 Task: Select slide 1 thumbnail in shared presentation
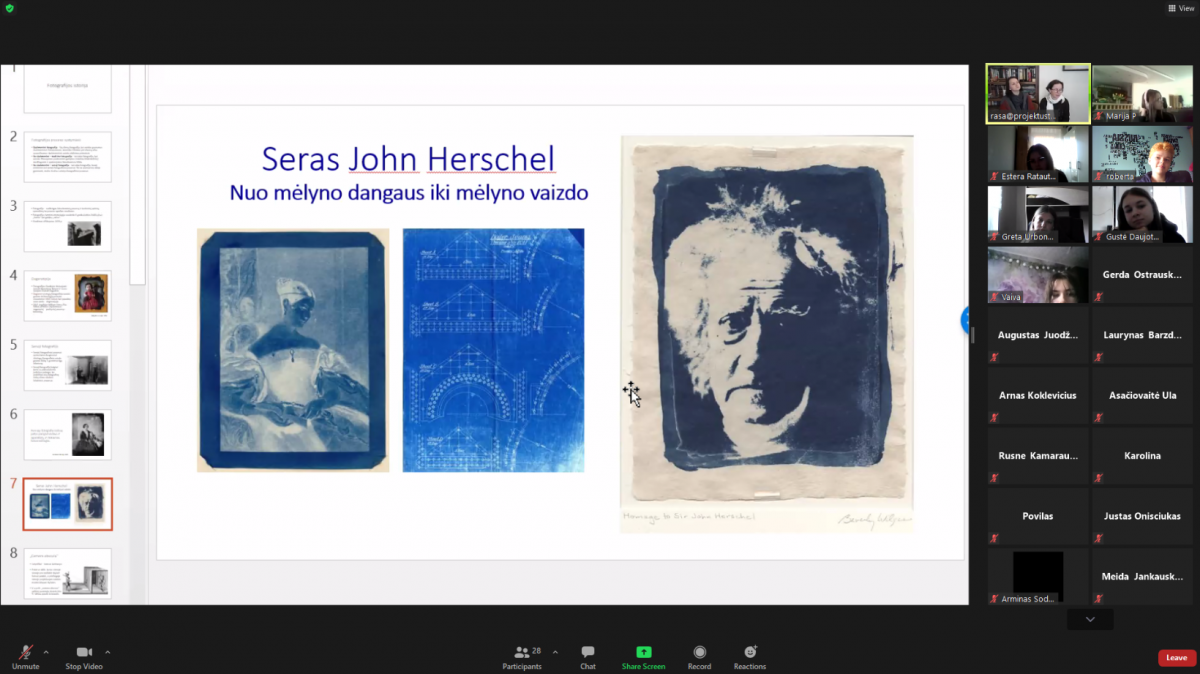pyautogui.click(x=67, y=88)
